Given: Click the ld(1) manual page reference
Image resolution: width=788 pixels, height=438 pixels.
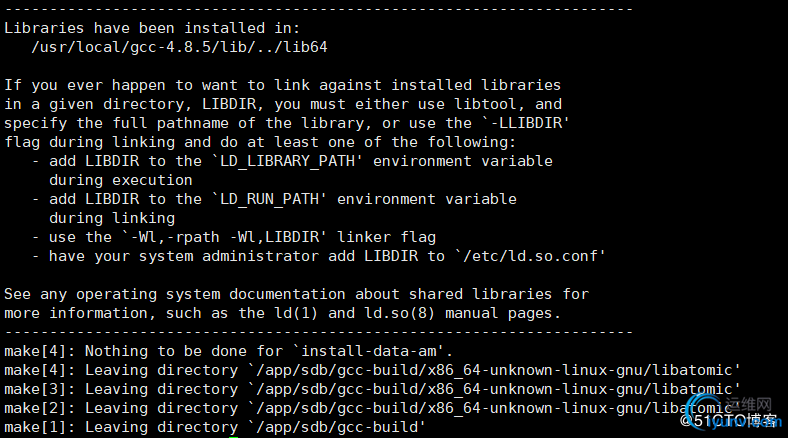Looking at the screenshot, I should click(296, 313).
